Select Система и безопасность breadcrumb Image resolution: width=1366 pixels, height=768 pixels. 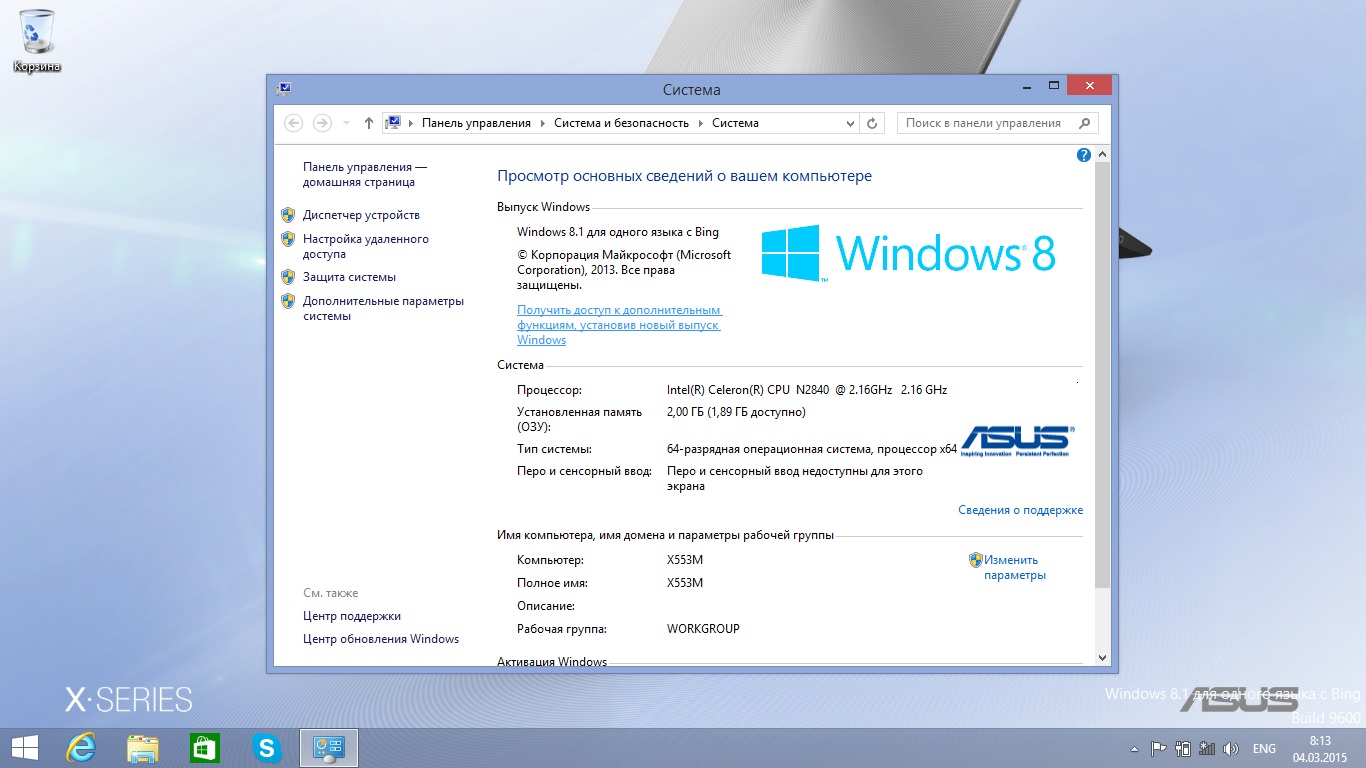coord(621,123)
